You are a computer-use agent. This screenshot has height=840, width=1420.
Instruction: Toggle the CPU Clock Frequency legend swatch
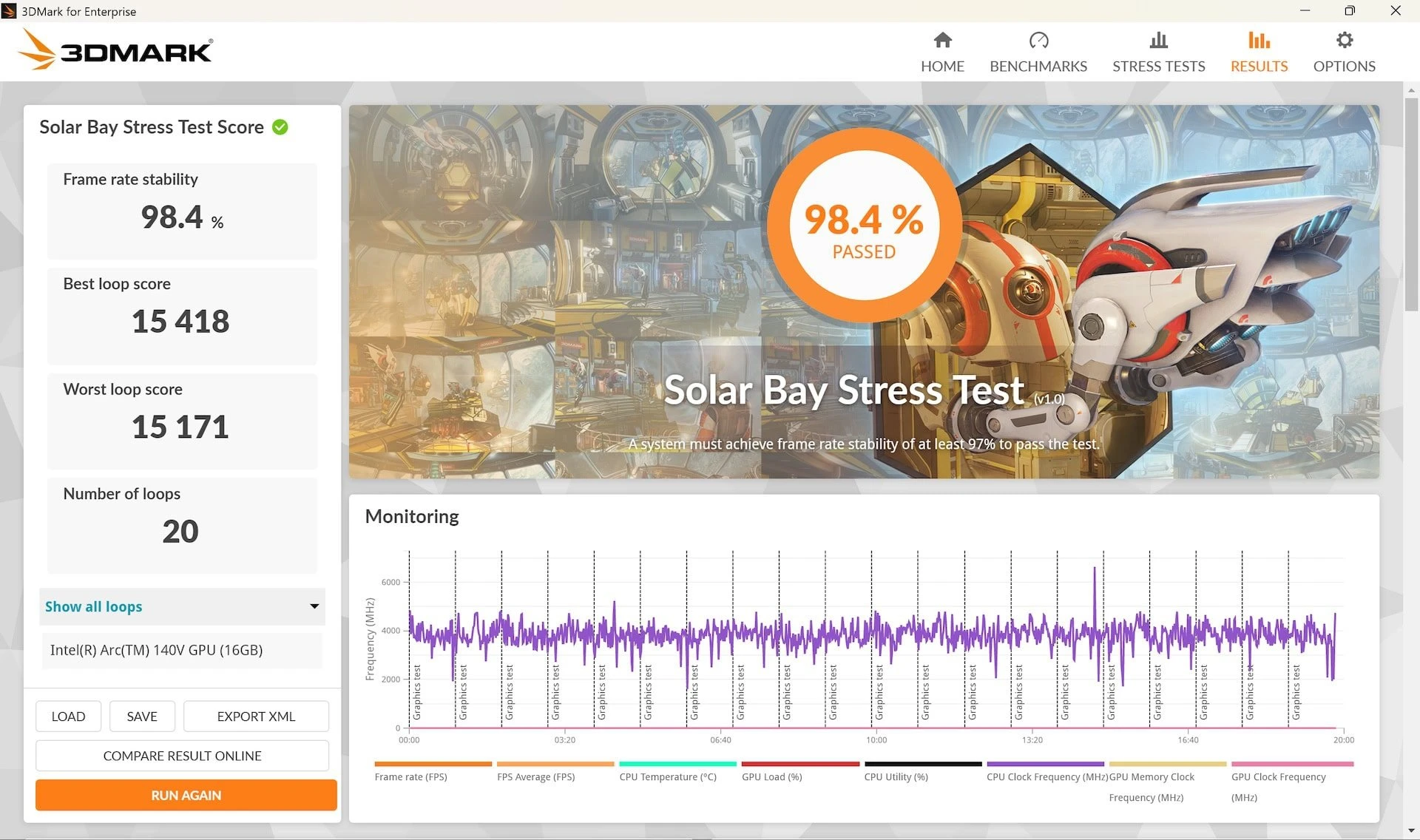click(1045, 764)
